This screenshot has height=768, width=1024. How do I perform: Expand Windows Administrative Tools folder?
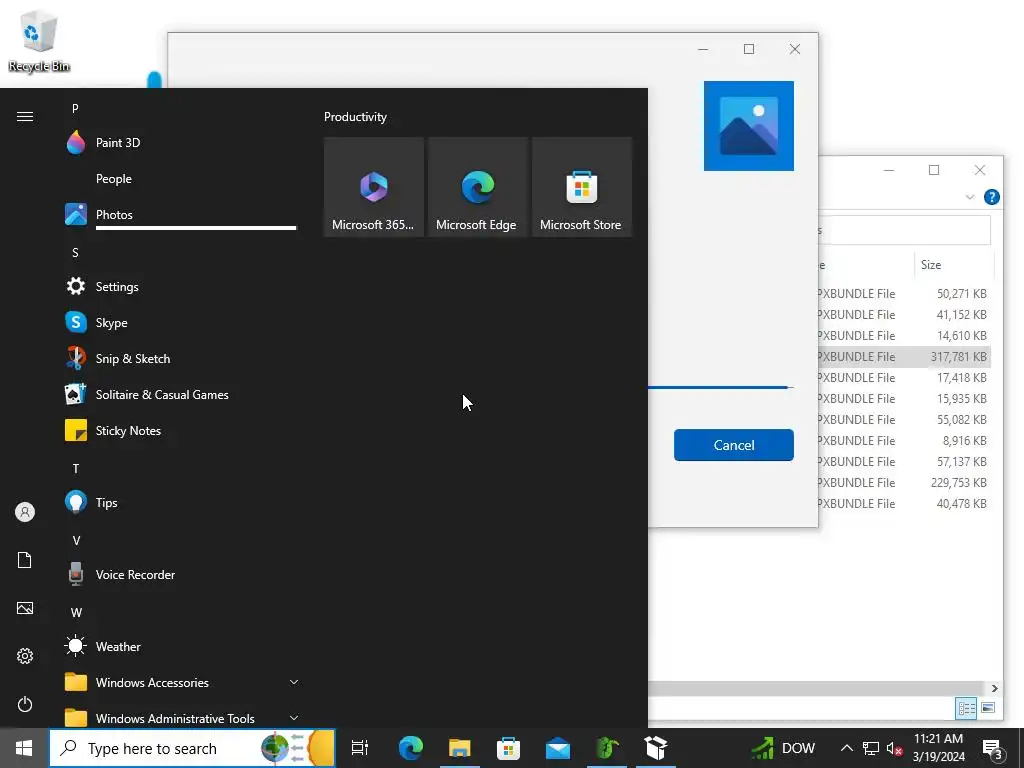click(x=180, y=718)
